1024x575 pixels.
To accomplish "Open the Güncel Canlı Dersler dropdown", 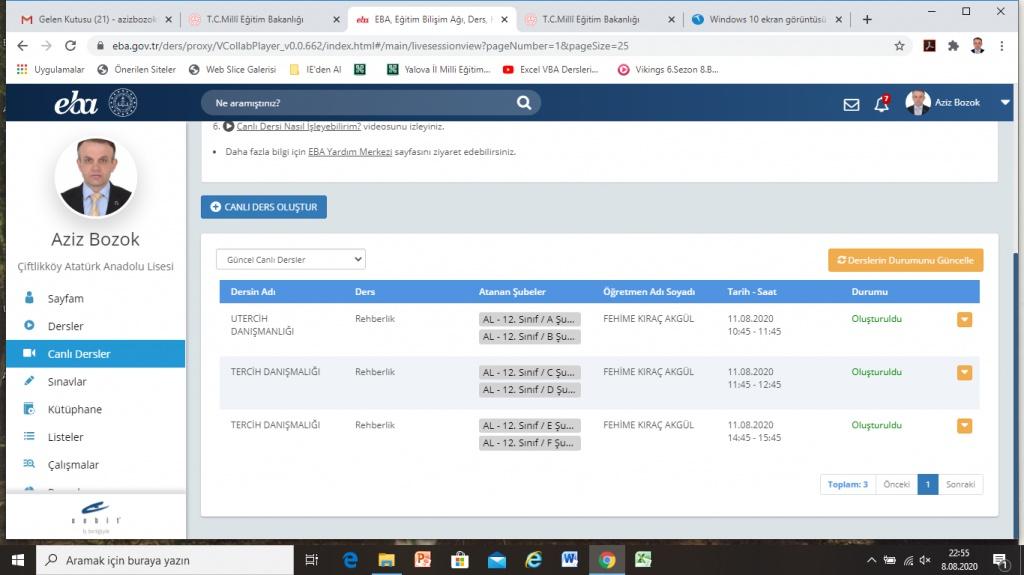I will (291, 260).
